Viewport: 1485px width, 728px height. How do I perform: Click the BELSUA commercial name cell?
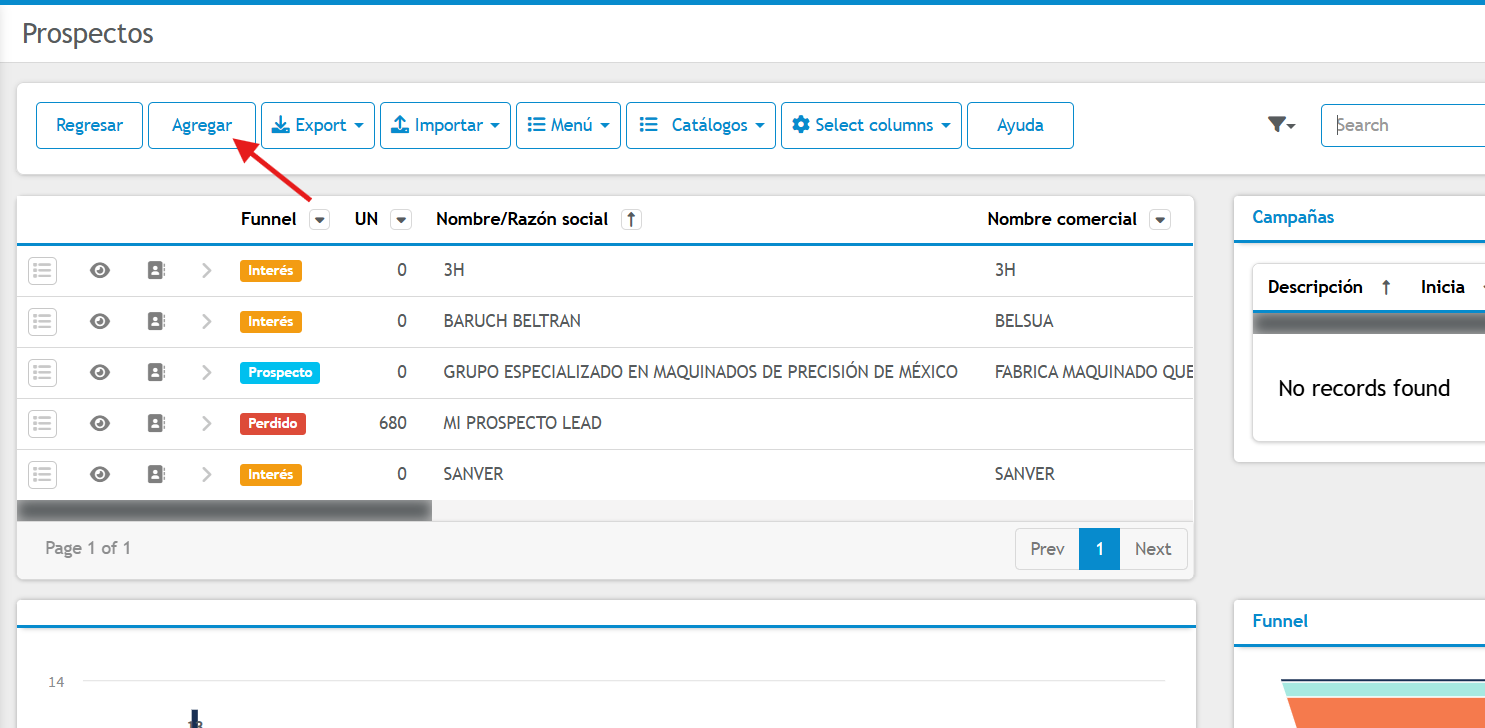click(1024, 321)
